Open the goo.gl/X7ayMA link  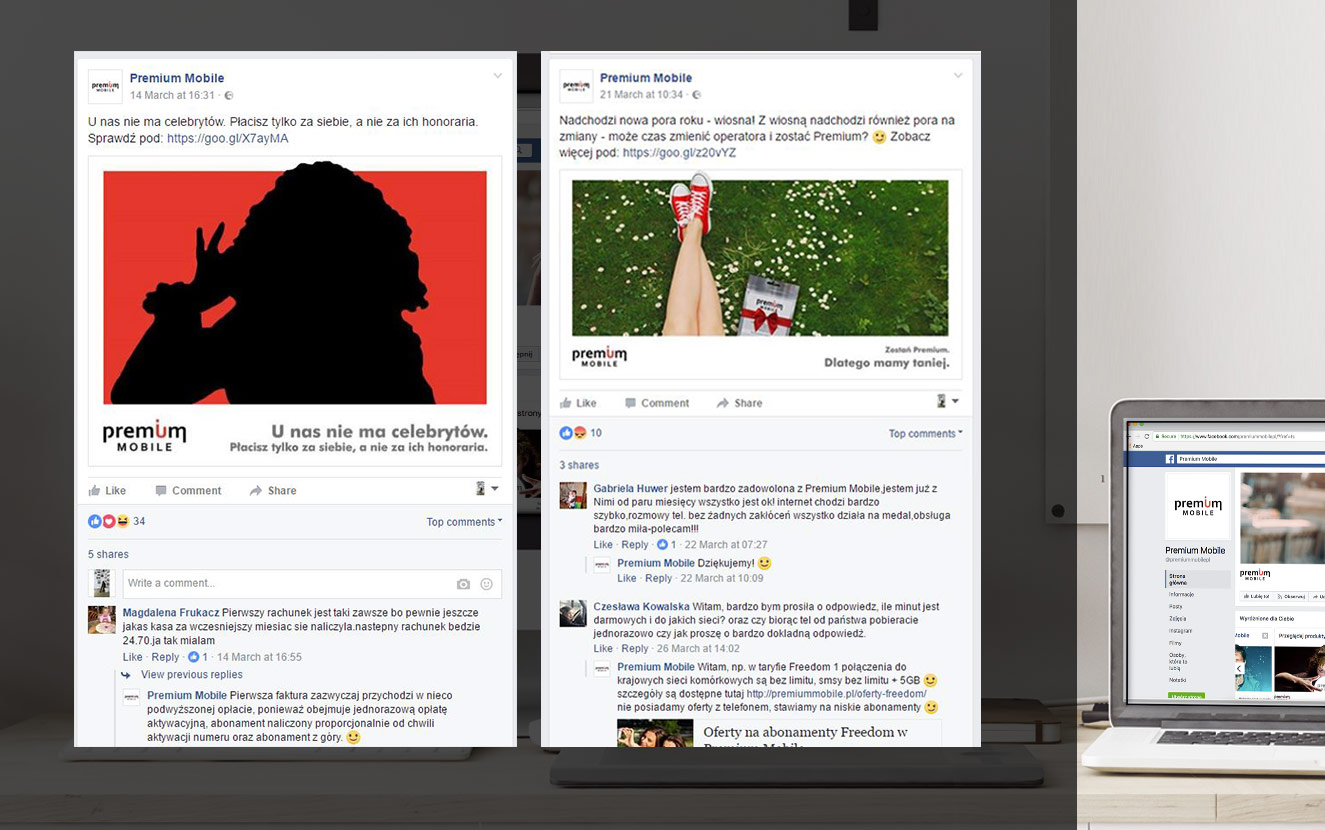pyautogui.click(x=227, y=139)
